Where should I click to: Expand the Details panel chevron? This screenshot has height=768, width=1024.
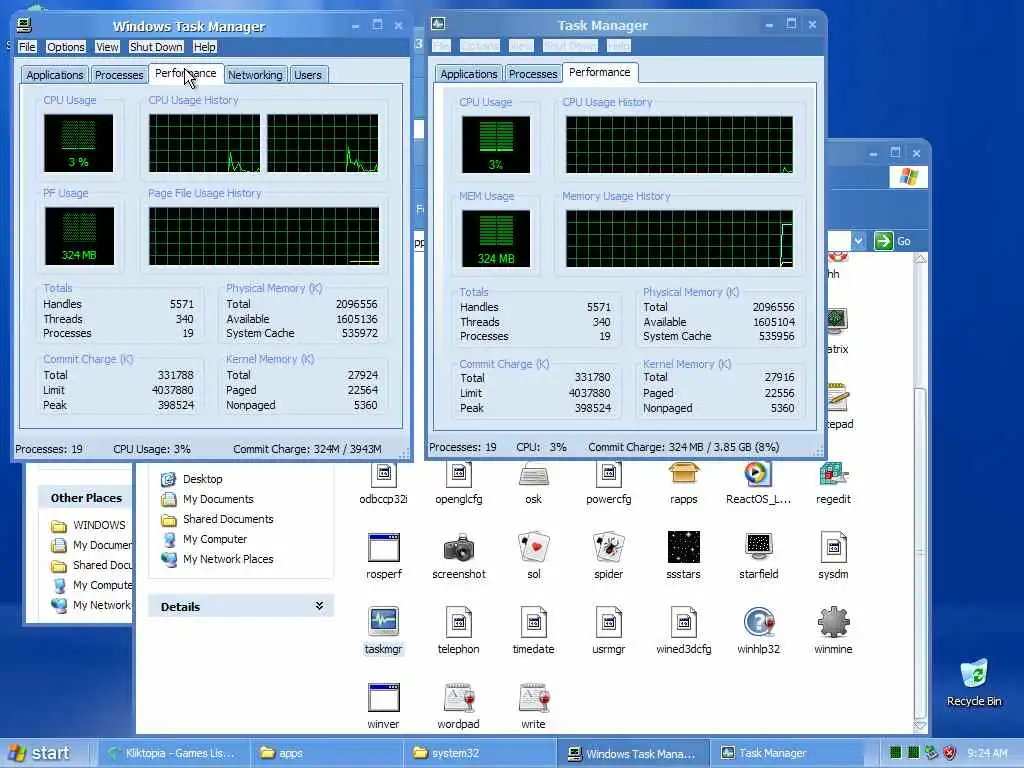click(319, 606)
